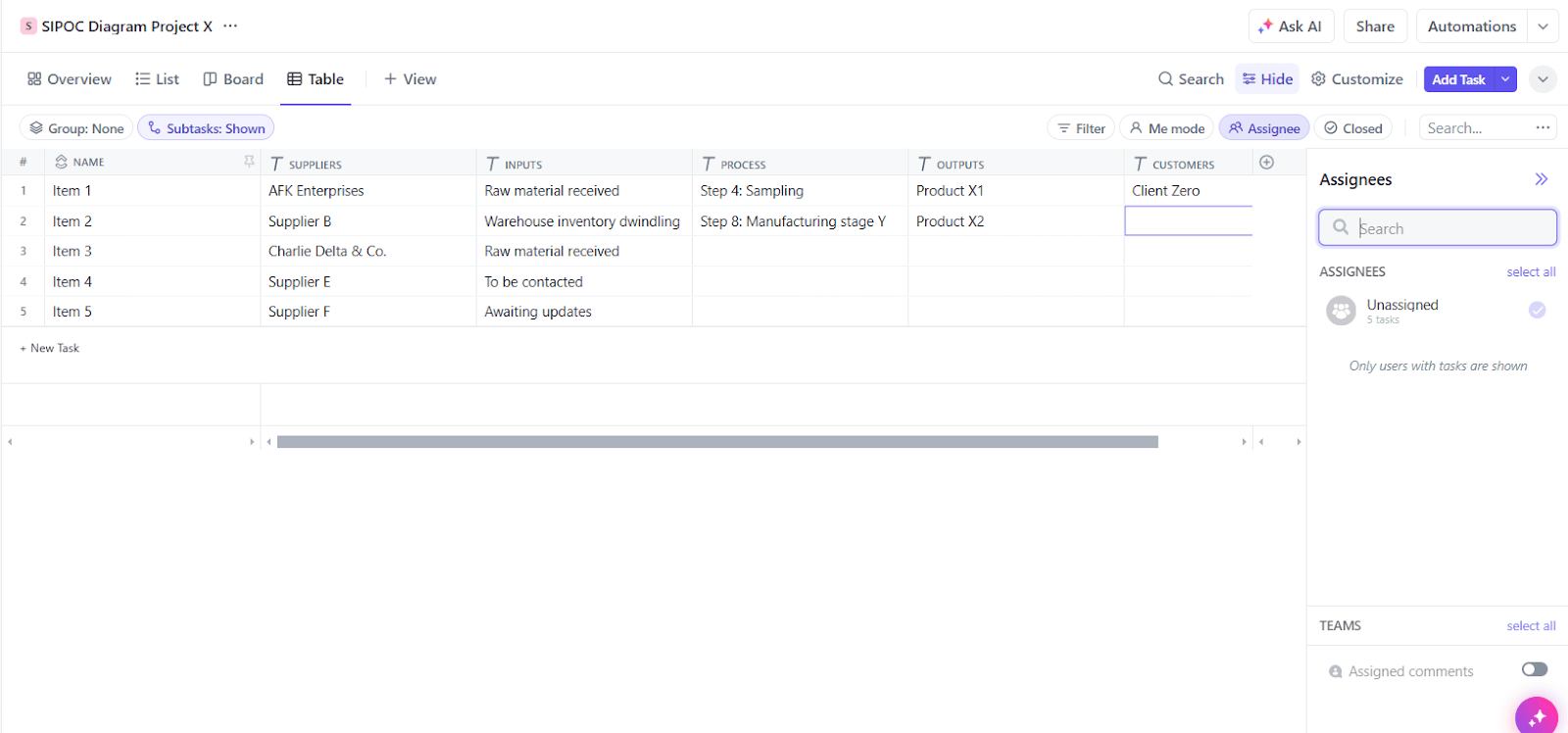The image size is (1568, 733).
Task: Toggle the Assigned comments switch
Action: [1535, 669]
